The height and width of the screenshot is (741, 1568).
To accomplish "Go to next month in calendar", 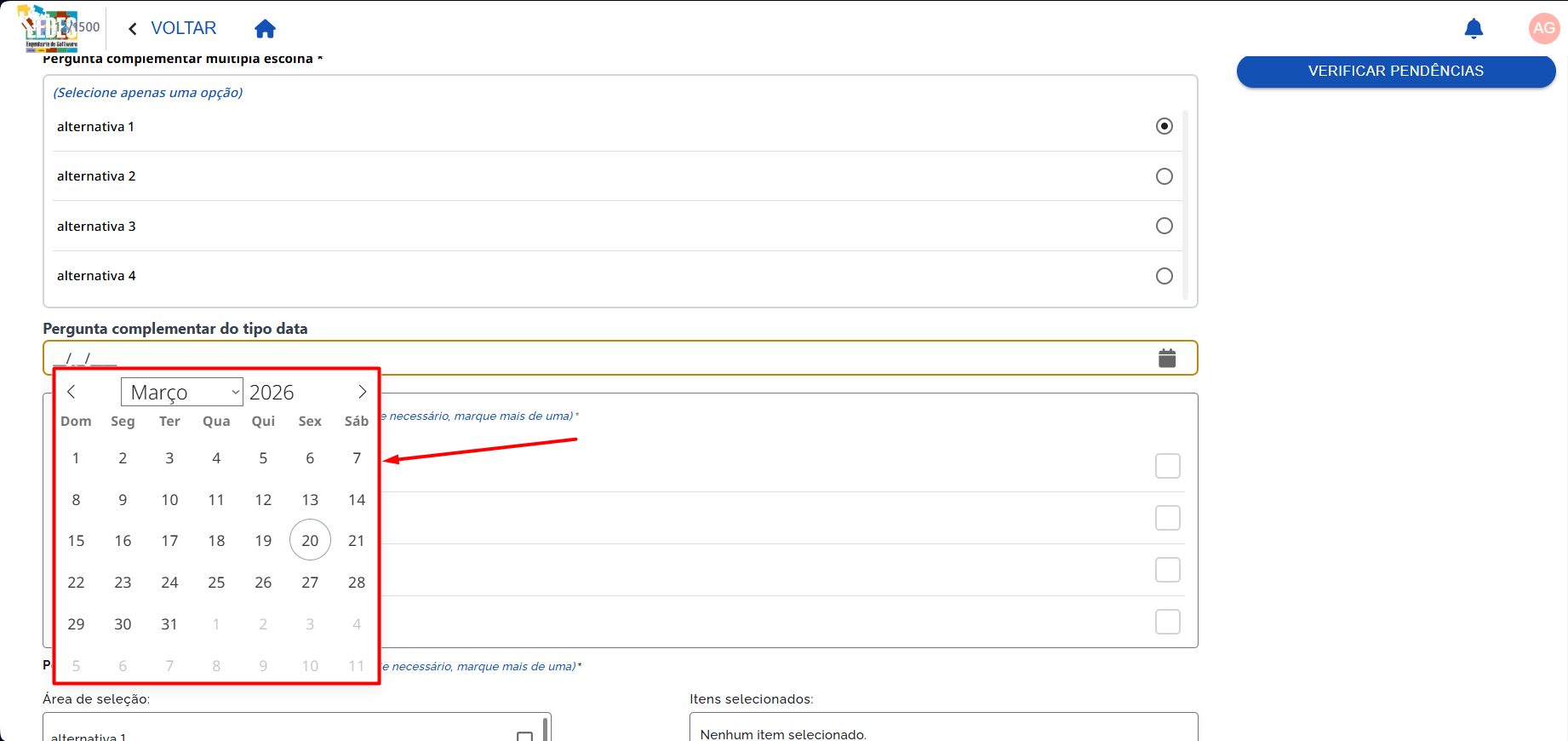I will tap(362, 392).
